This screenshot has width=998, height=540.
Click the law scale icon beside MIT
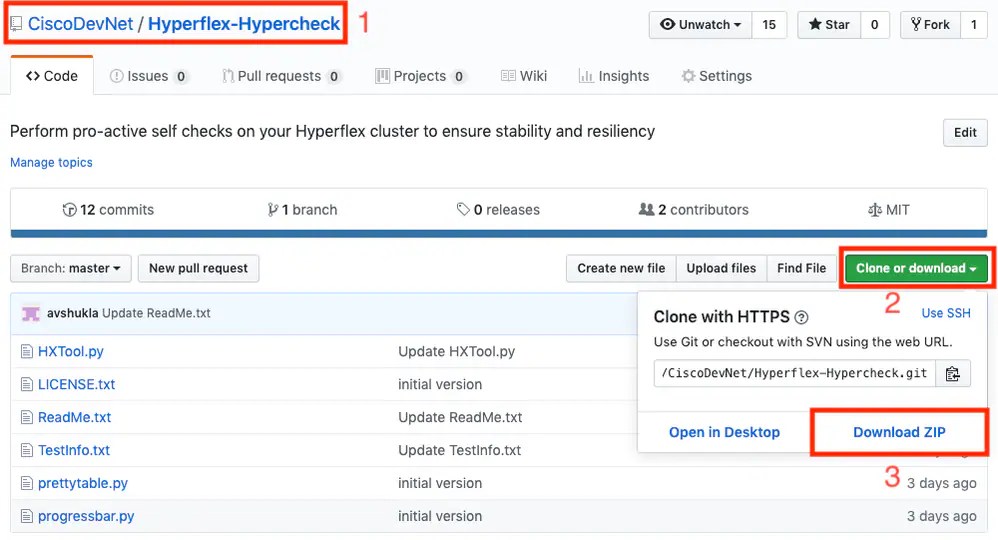(875, 210)
